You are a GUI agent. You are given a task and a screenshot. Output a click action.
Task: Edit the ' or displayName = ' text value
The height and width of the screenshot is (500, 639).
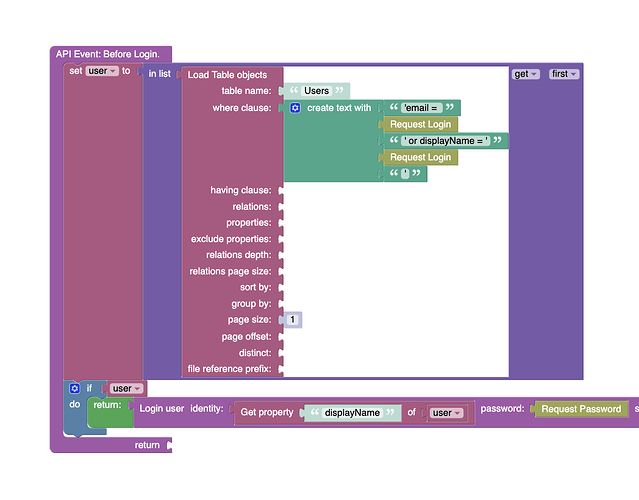click(447, 141)
